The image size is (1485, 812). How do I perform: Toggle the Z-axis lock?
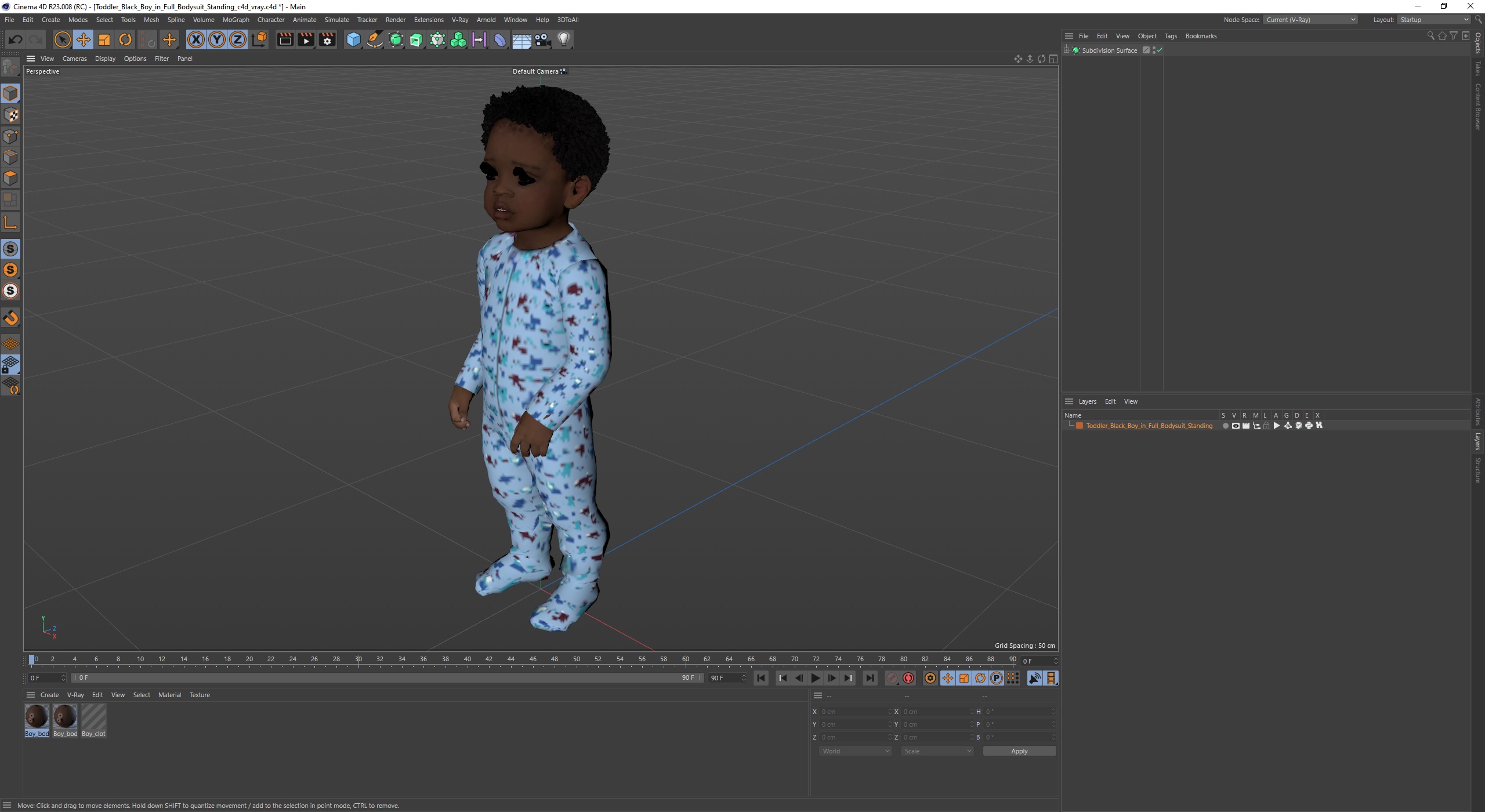coord(238,39)
